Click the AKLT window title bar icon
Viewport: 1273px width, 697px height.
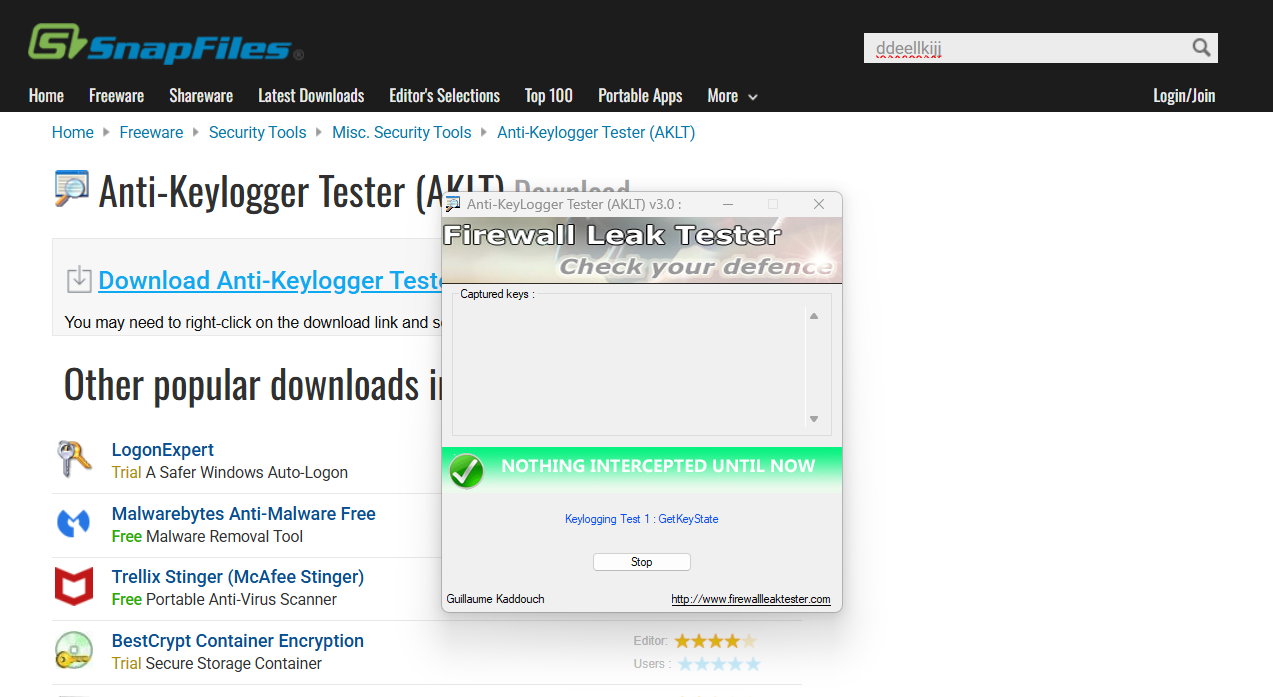[453, 204]
